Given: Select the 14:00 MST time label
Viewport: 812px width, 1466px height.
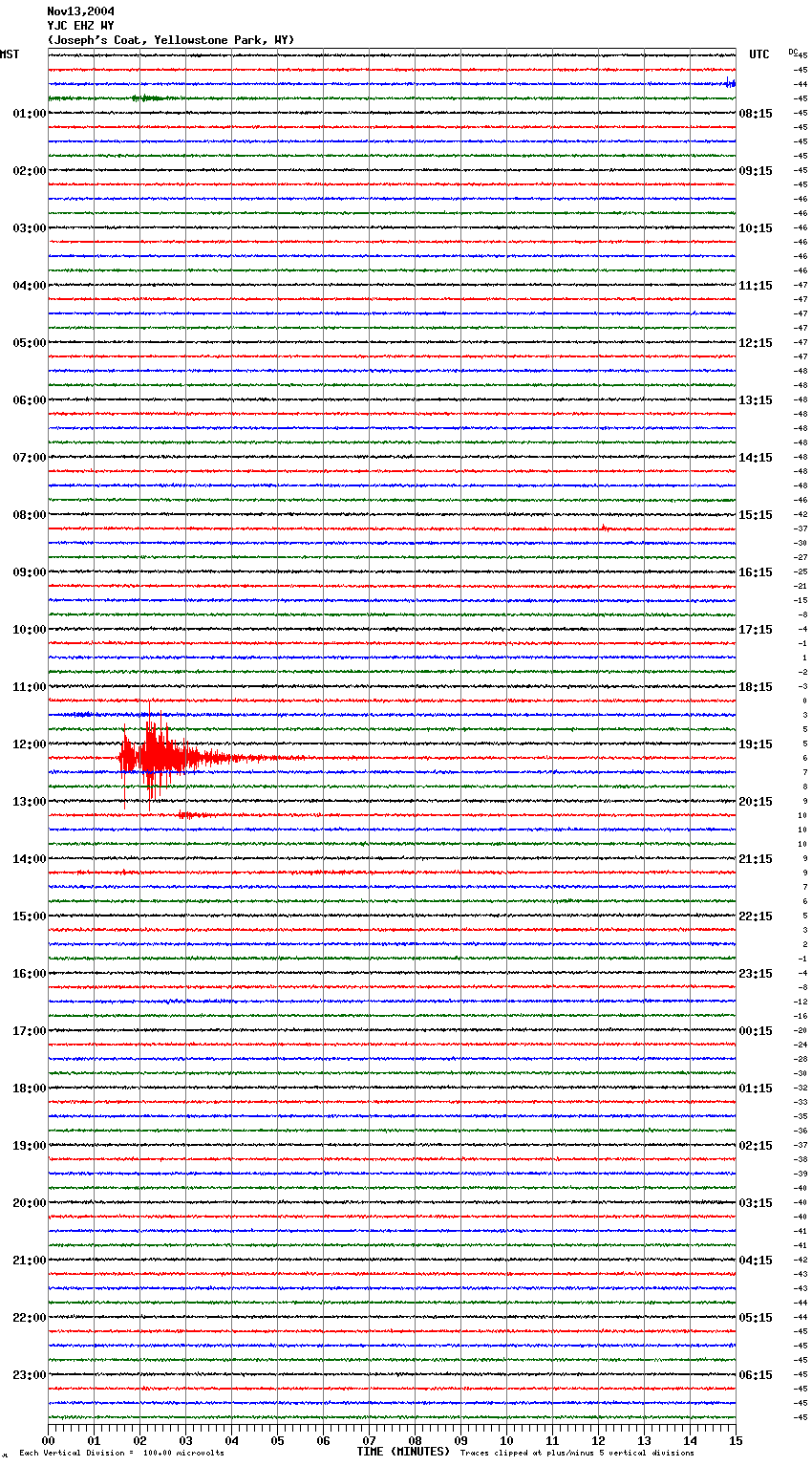Looking at the screenshot, I should point(29,859).
